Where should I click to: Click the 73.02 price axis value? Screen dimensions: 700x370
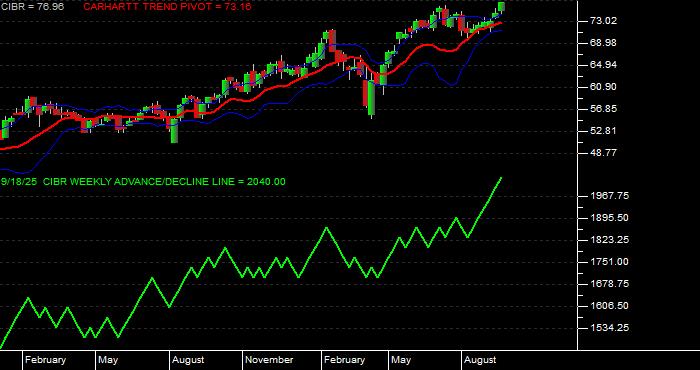[x=603, y=21]
